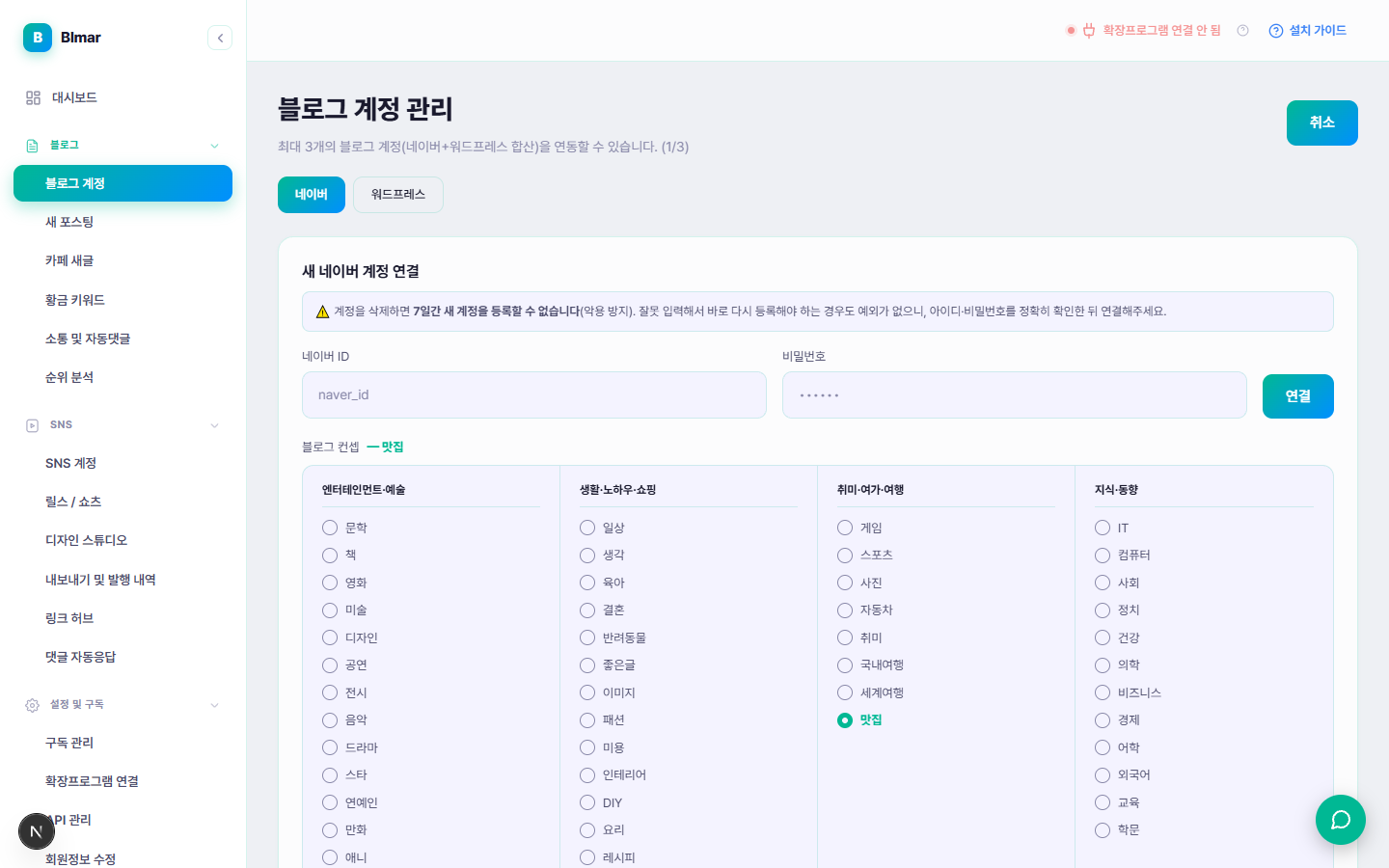
Task: Click the help question mark next to 연결 안 됨
Action: coord(1242,31)
